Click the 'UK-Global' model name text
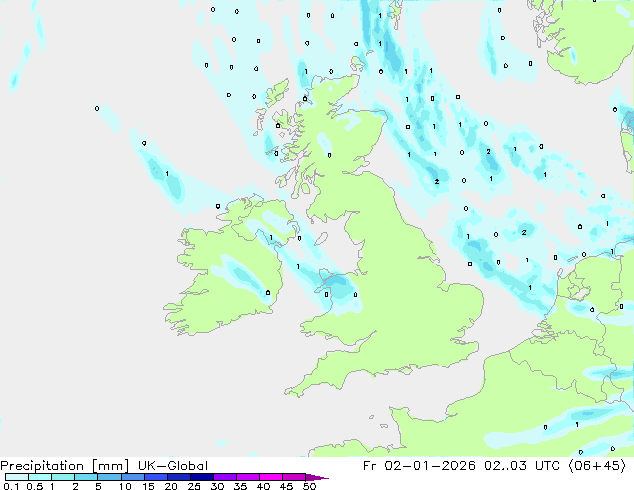 coord(173,466)
